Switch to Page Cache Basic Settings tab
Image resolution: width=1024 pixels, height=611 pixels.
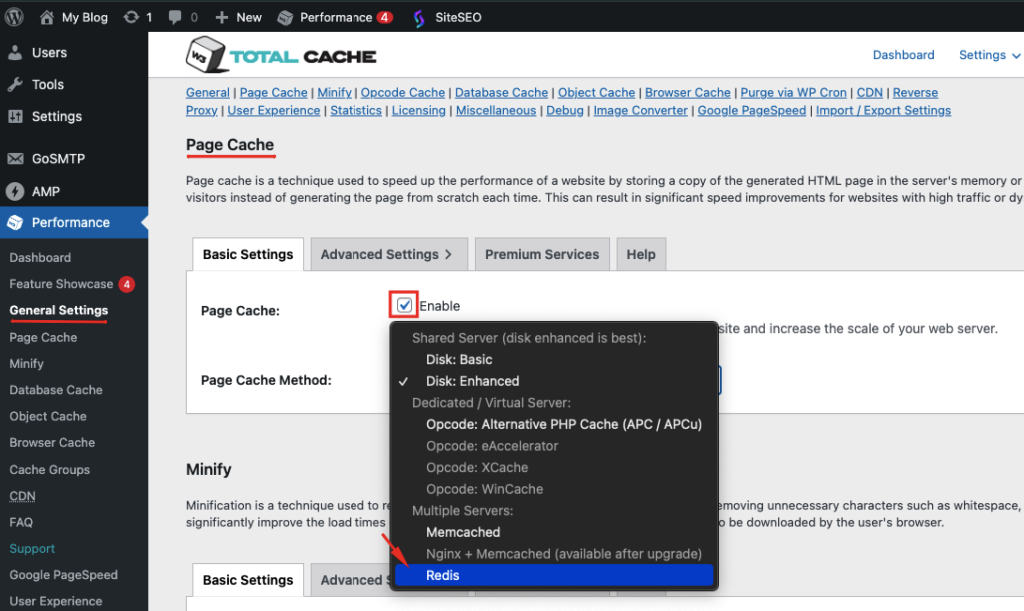(248, 255)
